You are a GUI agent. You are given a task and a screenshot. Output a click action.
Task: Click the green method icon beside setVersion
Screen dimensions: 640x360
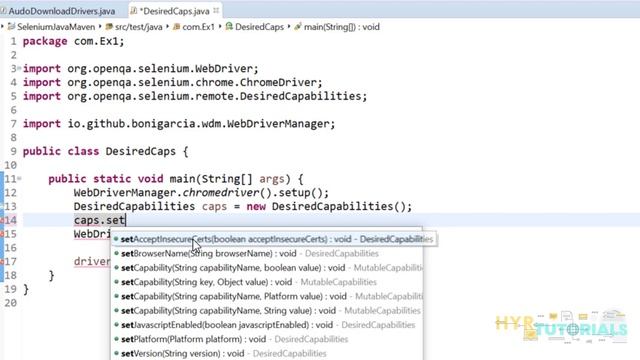click(x=116, y=353)
